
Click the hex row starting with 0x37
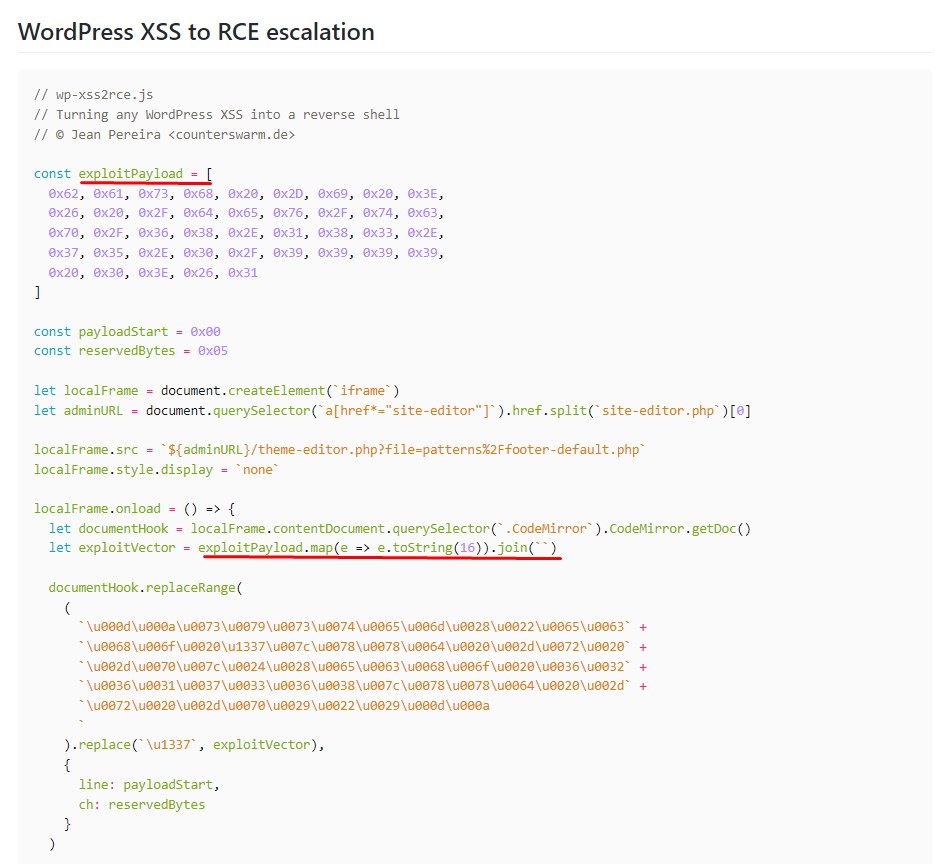pyautogui.click(x=246, y=252)
